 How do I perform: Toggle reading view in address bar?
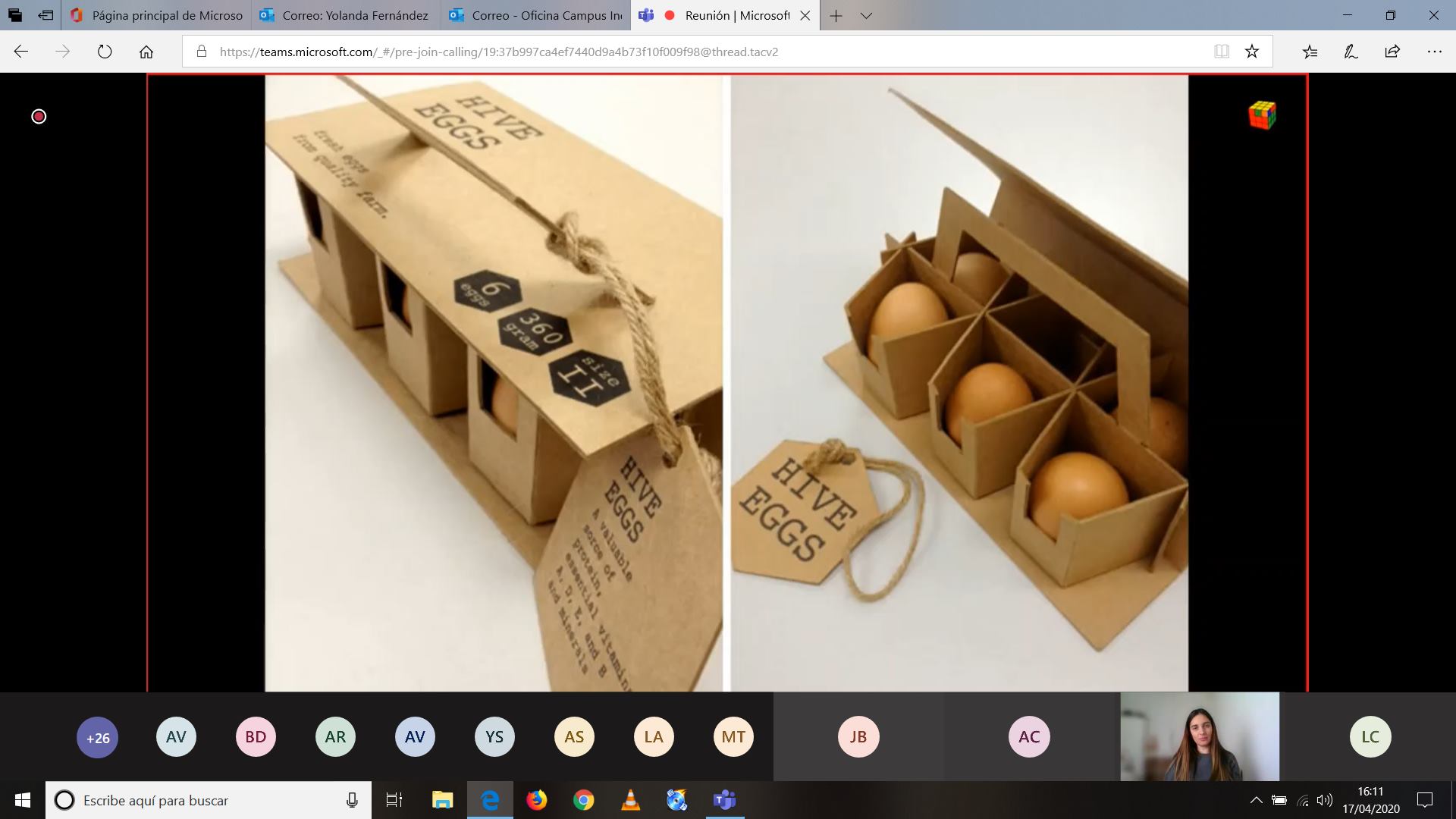click(1221, 52)
